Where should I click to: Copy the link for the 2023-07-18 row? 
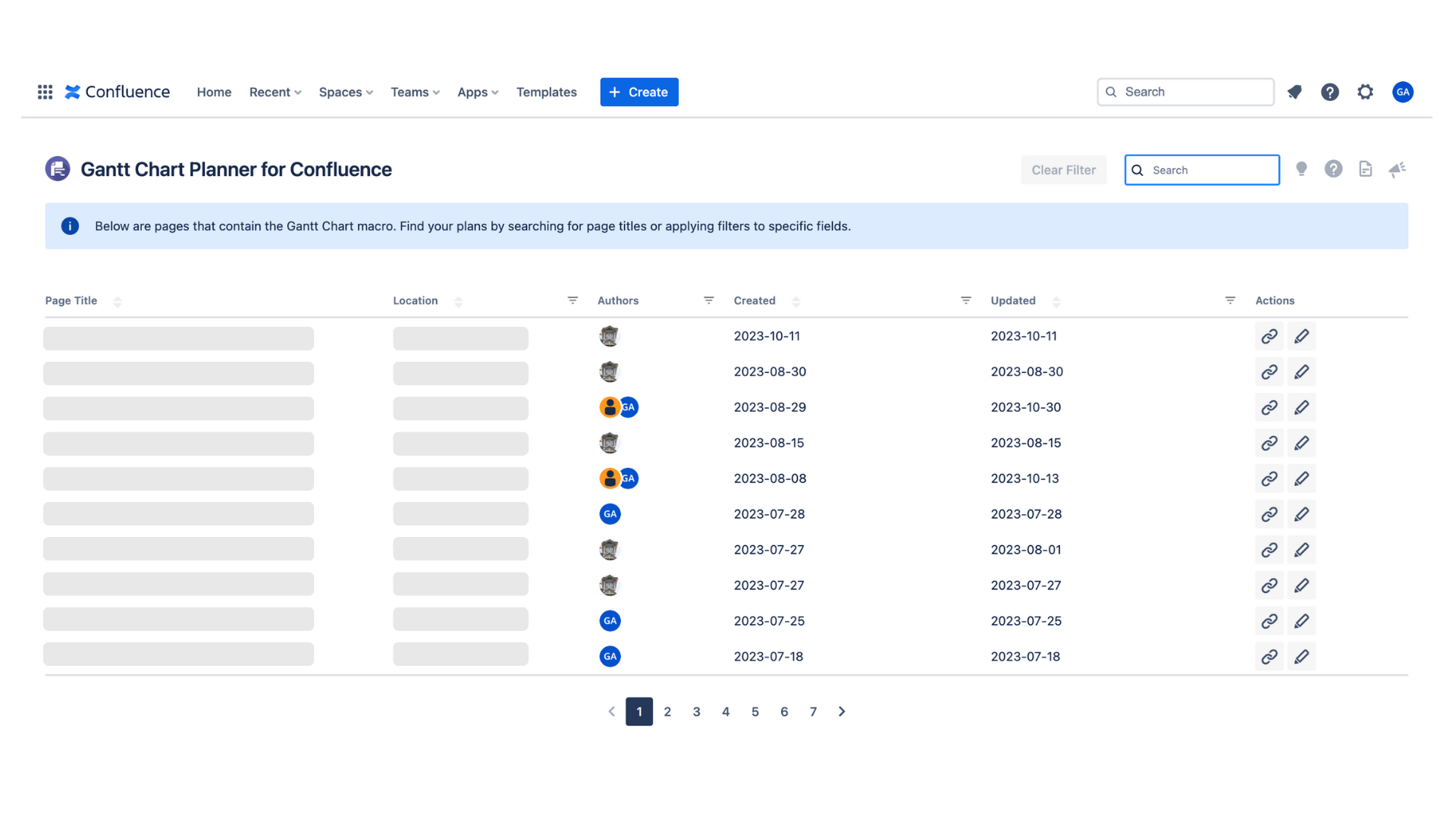pyautogui.click(x=1269, y=656)
